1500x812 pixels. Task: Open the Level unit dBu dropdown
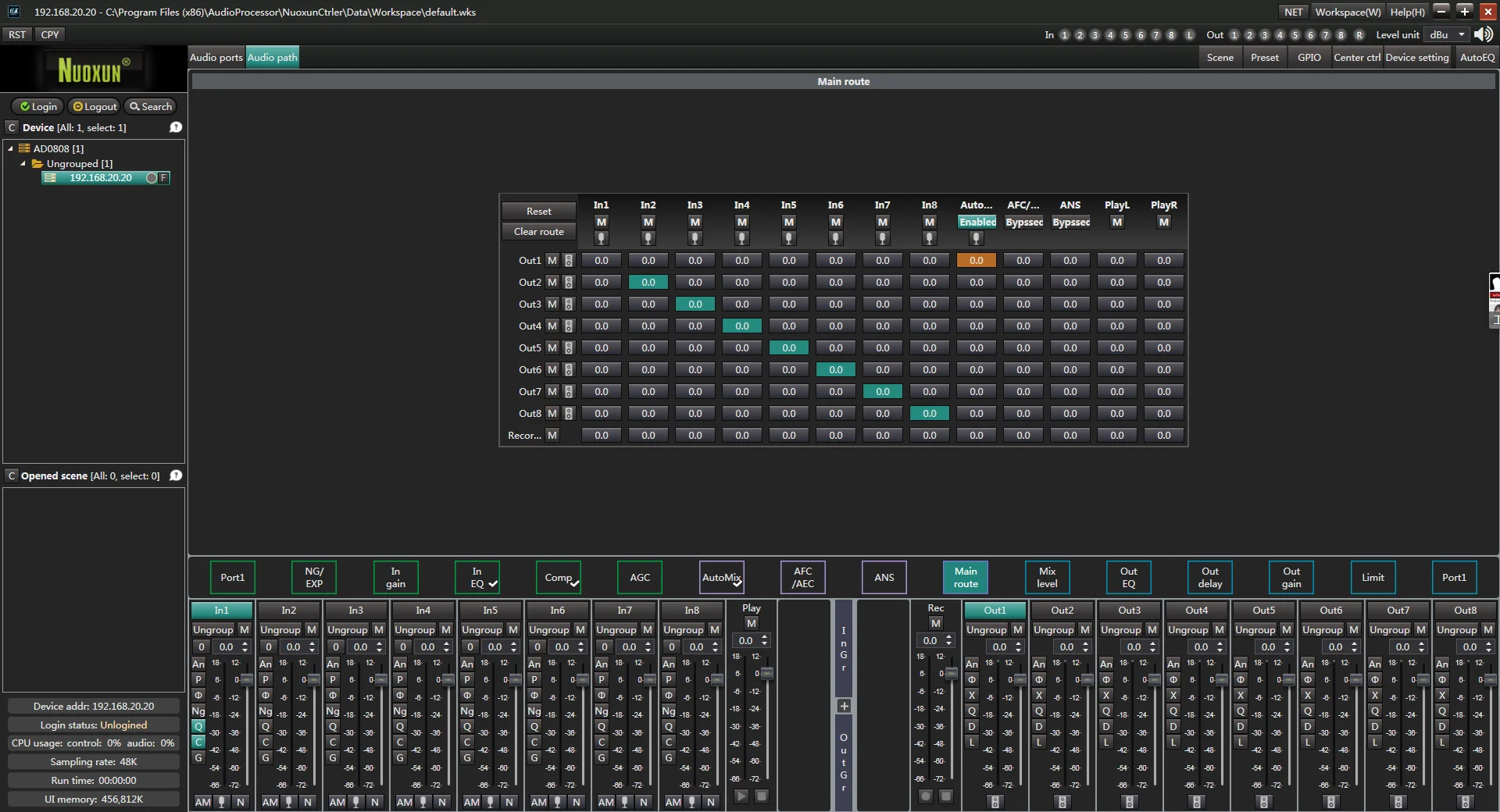tap(1447, 34)
